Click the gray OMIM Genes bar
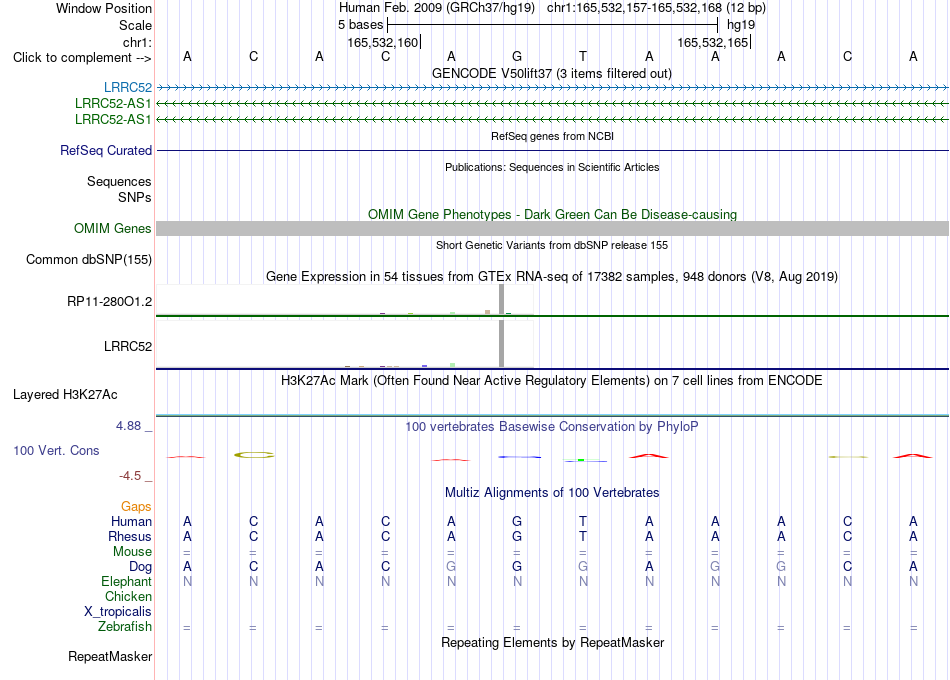Viewport: 950px width, 680px height. (552, 228)
